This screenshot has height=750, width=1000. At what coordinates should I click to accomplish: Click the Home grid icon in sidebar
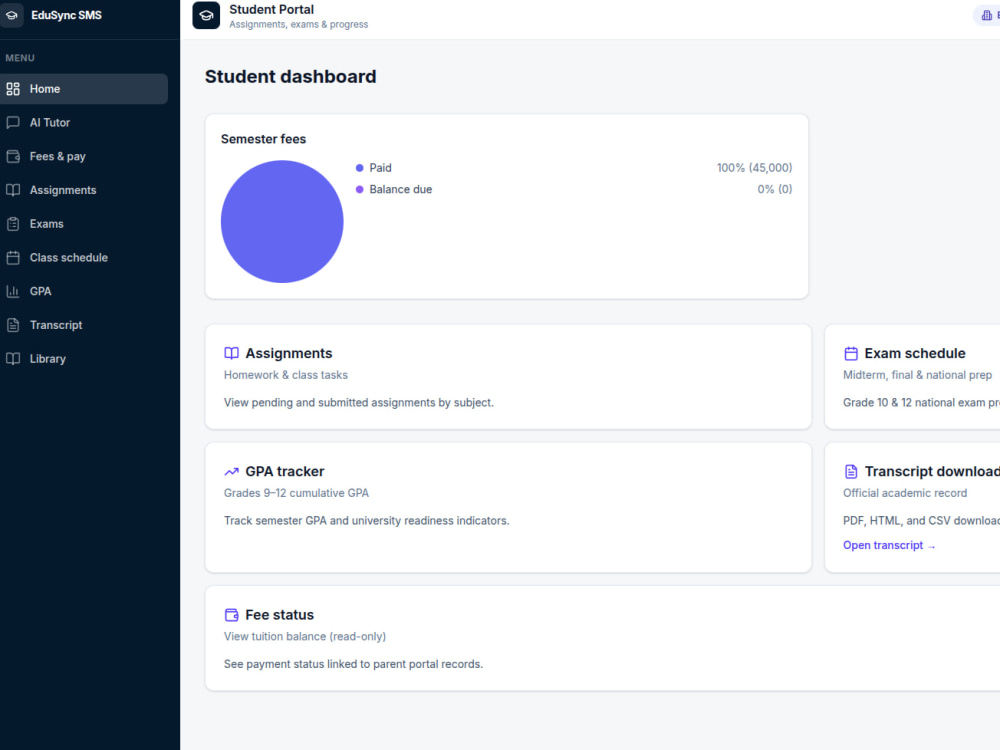[x=13, y=89]
